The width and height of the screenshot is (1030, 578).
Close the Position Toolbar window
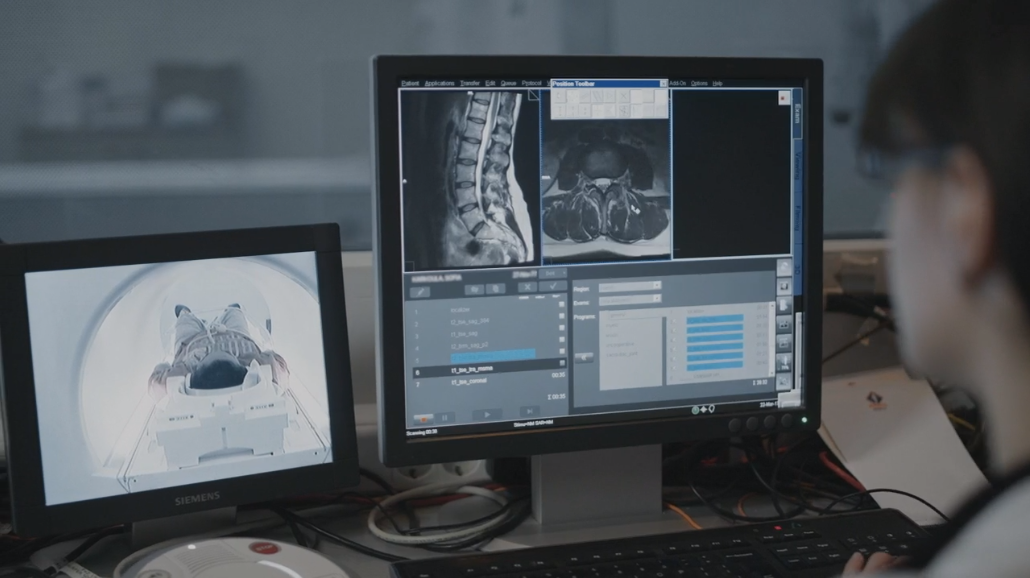[x=663, y=83]
